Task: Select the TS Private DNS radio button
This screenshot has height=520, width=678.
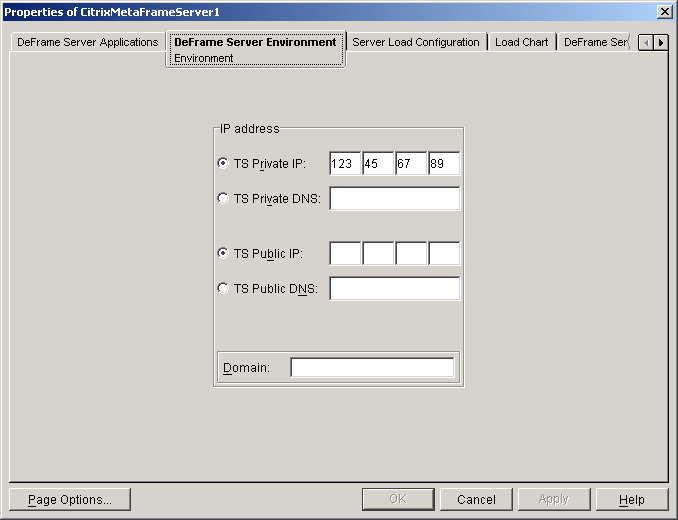Action: tap(223, 198)
